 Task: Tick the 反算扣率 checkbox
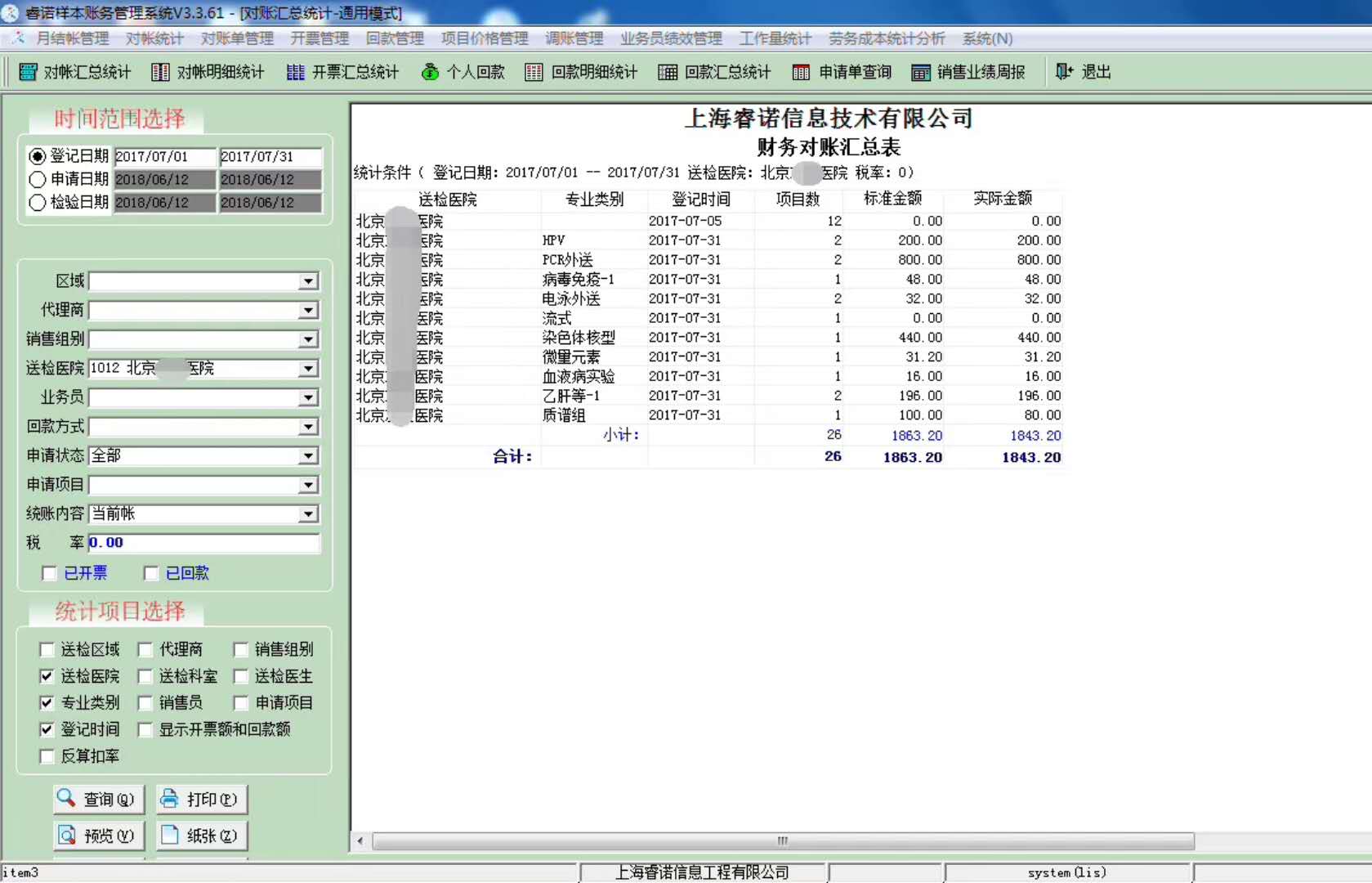[x=47, y=756]
